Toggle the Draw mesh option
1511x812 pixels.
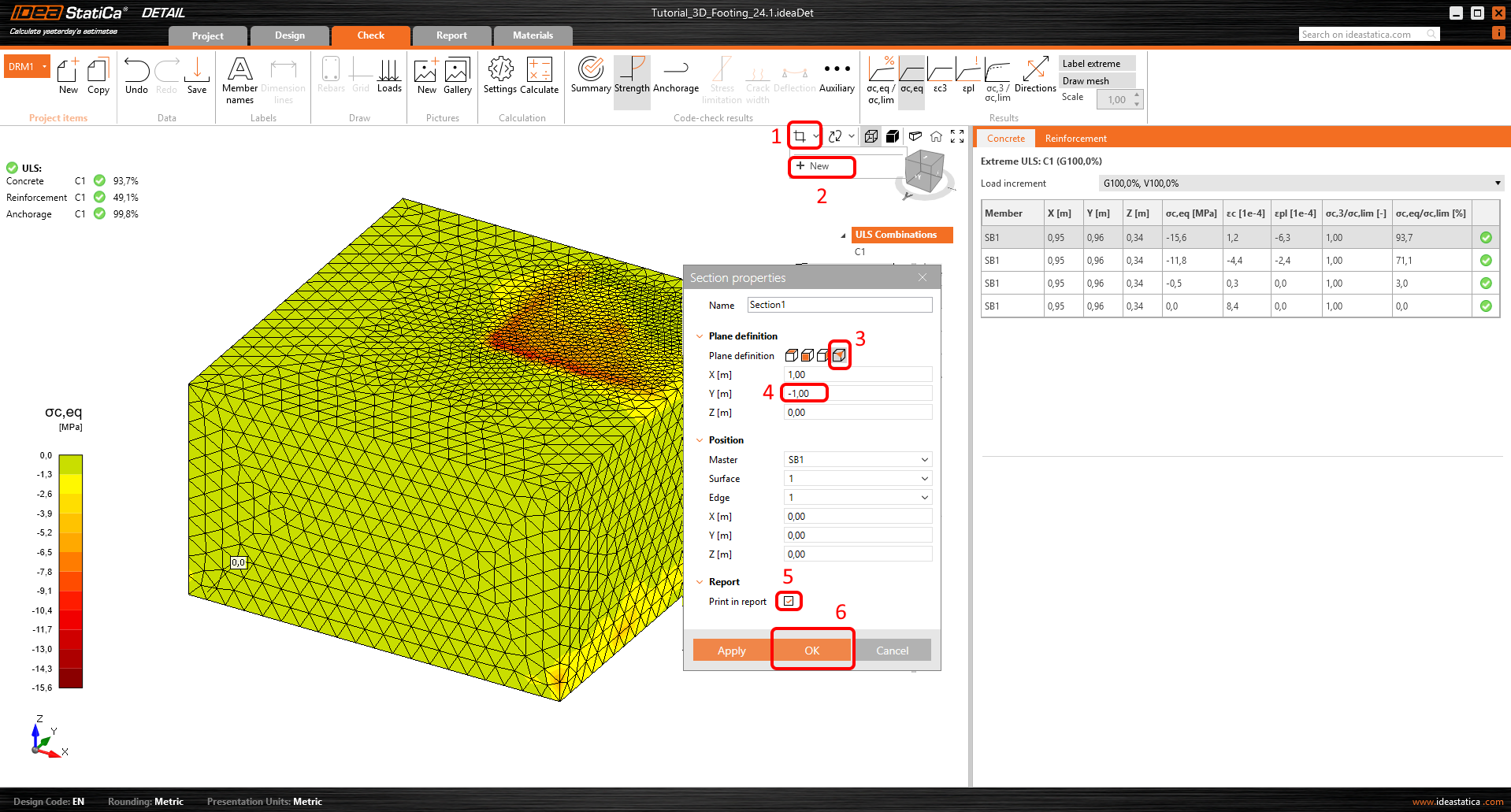[x=1097, y=81]
